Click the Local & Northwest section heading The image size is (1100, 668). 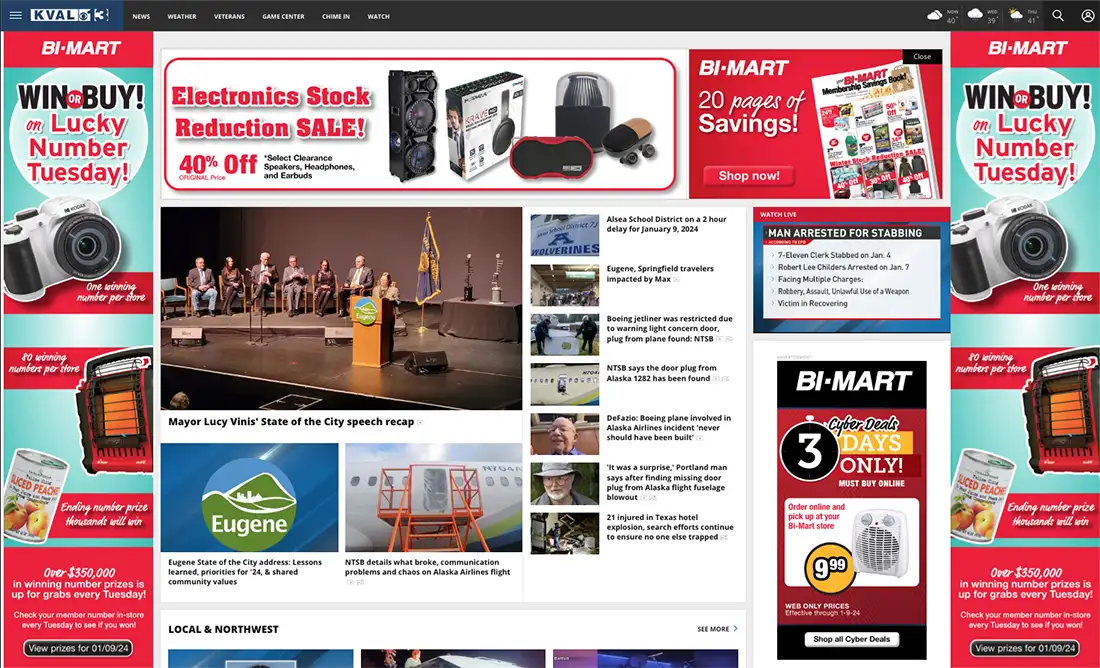223,629
